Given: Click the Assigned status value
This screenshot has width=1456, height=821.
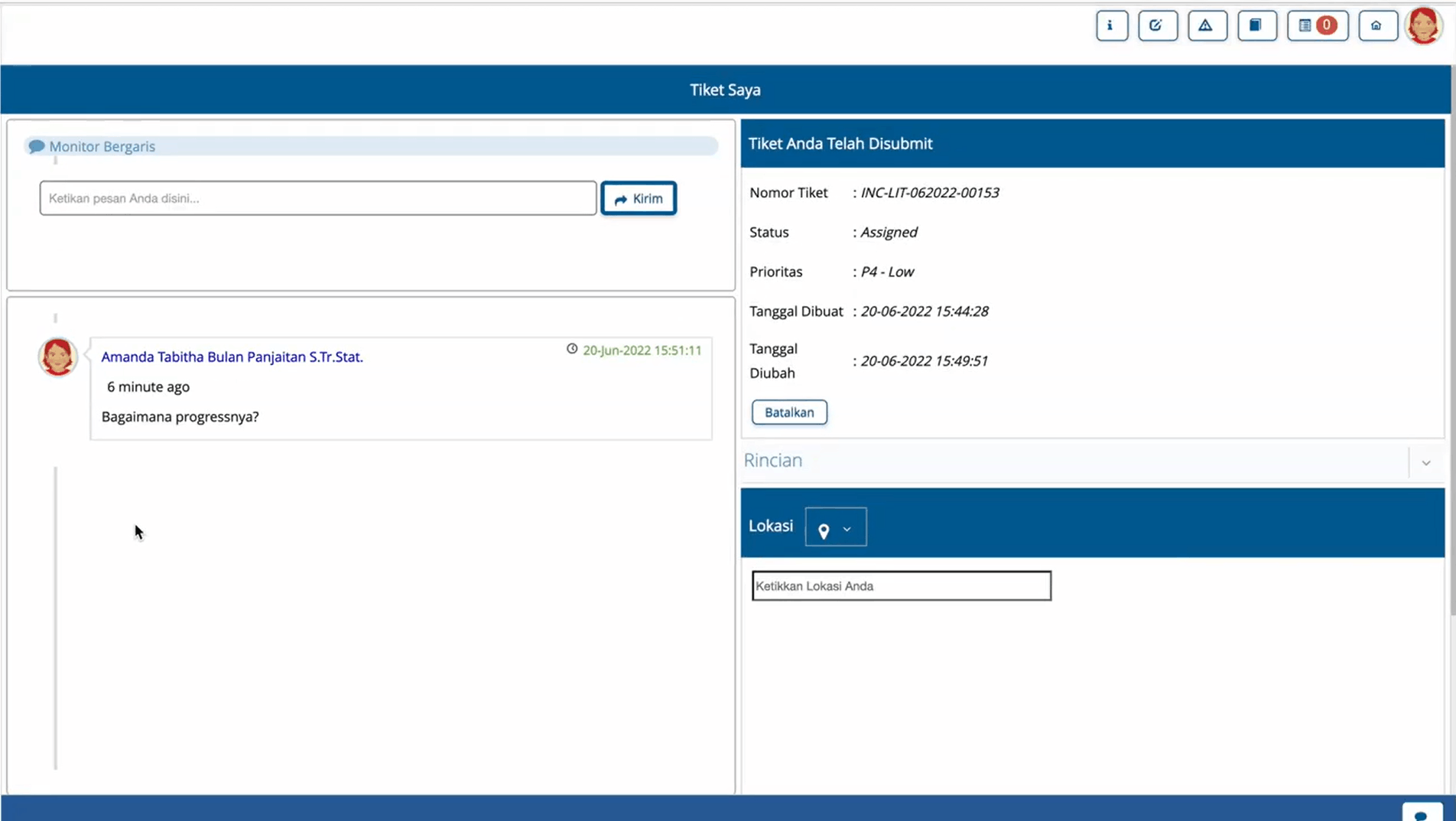Looking at the screenshot, I should tap(889, 233).
